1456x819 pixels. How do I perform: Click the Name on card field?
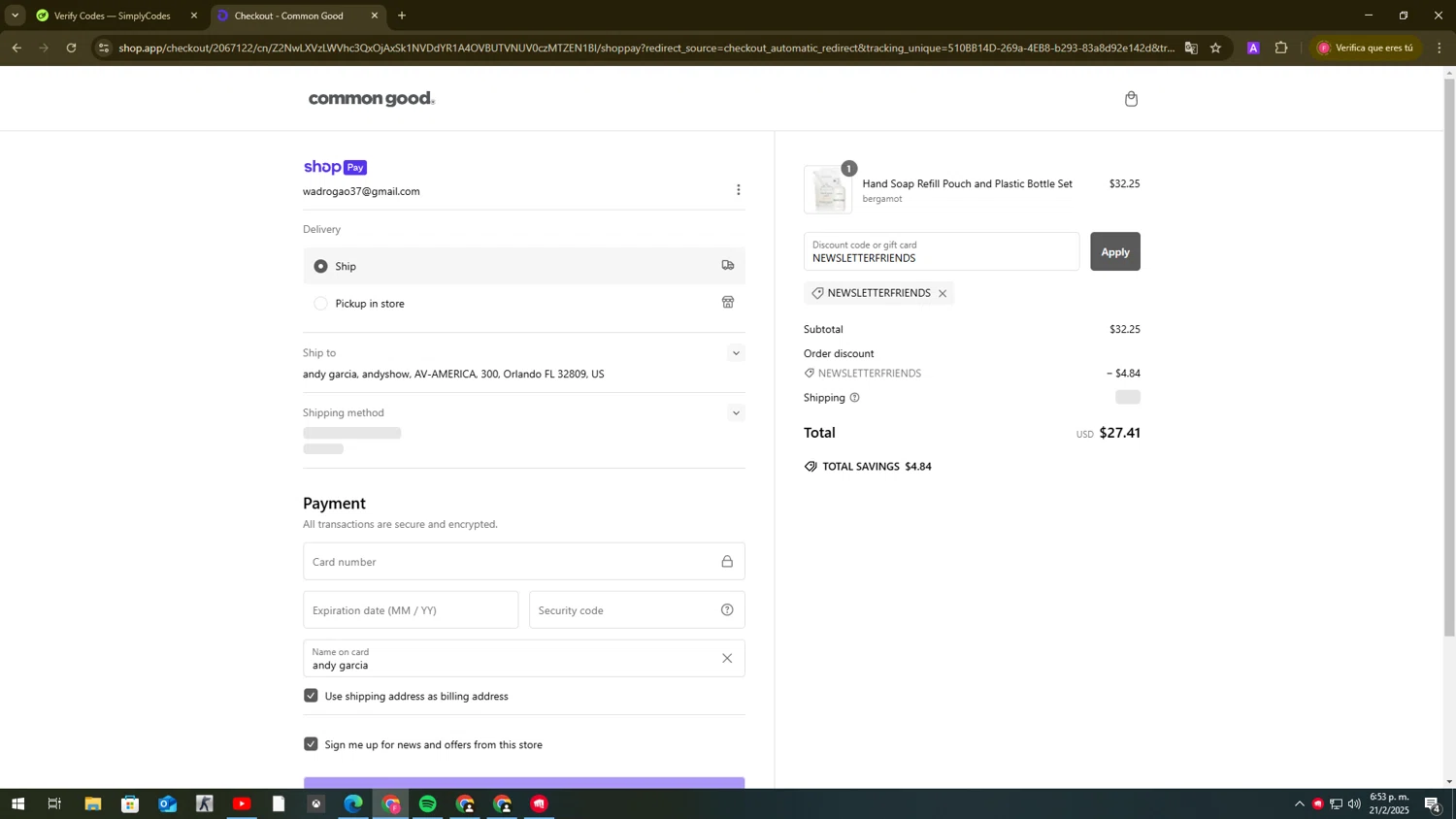[x=523, y=659]
